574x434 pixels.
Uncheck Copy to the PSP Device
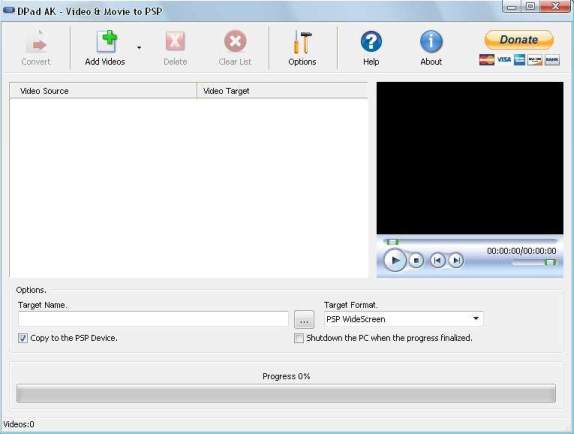[23, 338]
